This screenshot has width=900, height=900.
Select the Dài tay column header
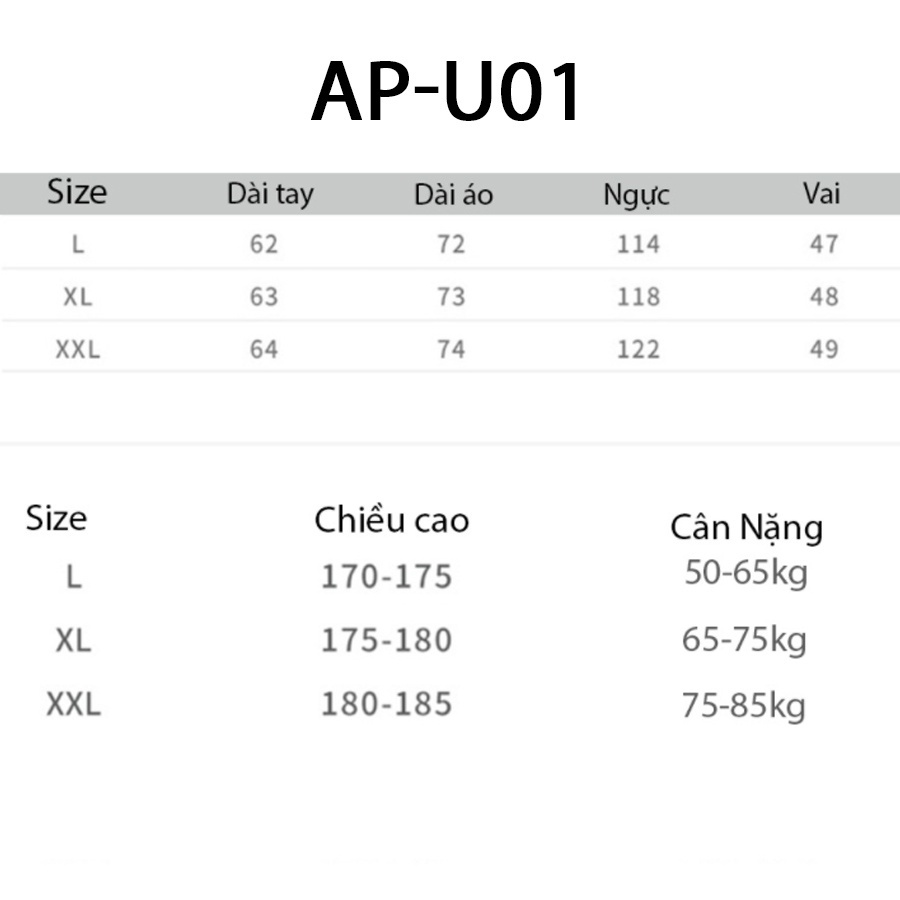pos(270,194)
